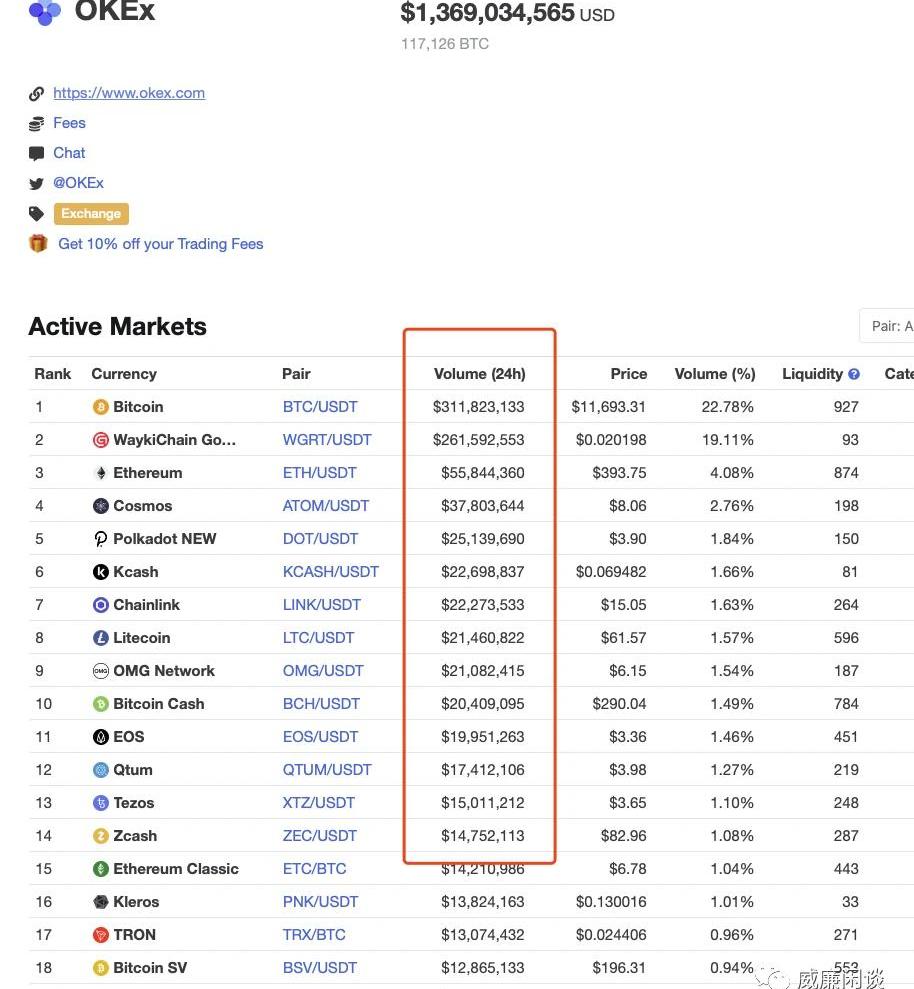Open the LINK/USDT pair link
The width and height of the screenshot is (914, 989).
click(322, 605)
